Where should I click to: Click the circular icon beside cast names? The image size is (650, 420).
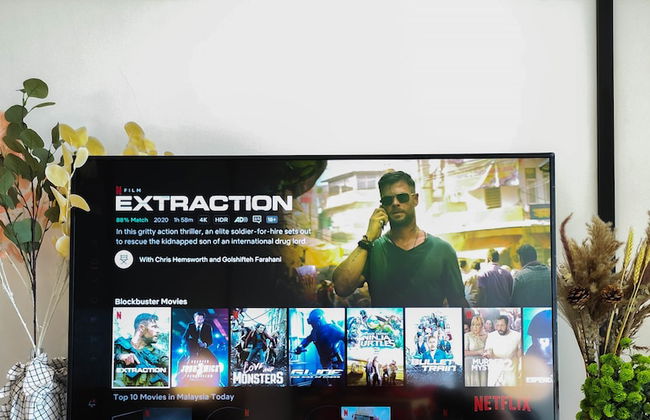124,259
